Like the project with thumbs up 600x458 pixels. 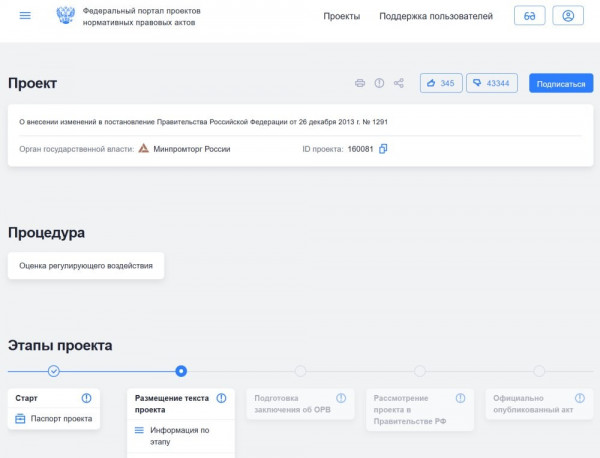click(x=441, y=84)
